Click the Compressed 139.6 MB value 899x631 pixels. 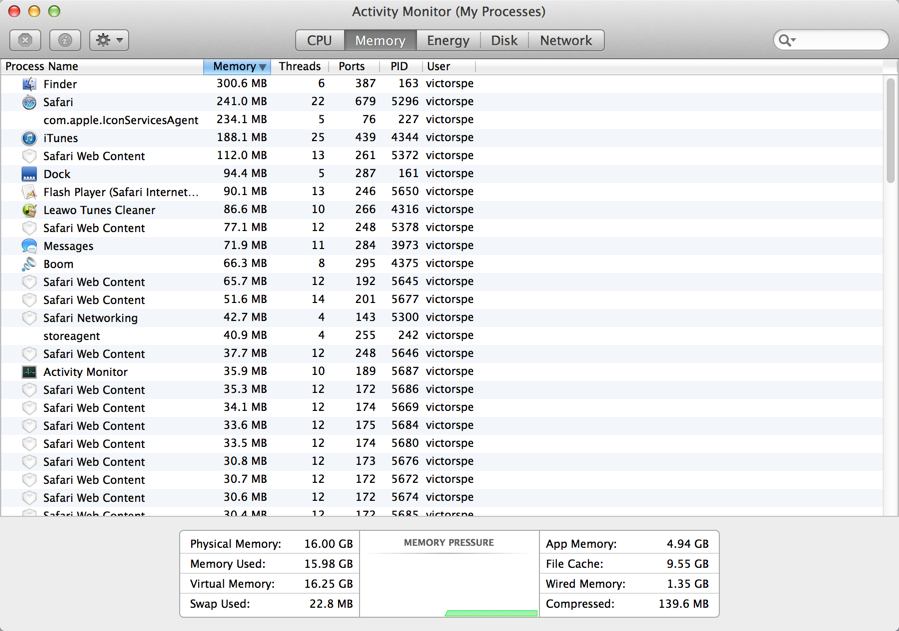click(683, 604)
